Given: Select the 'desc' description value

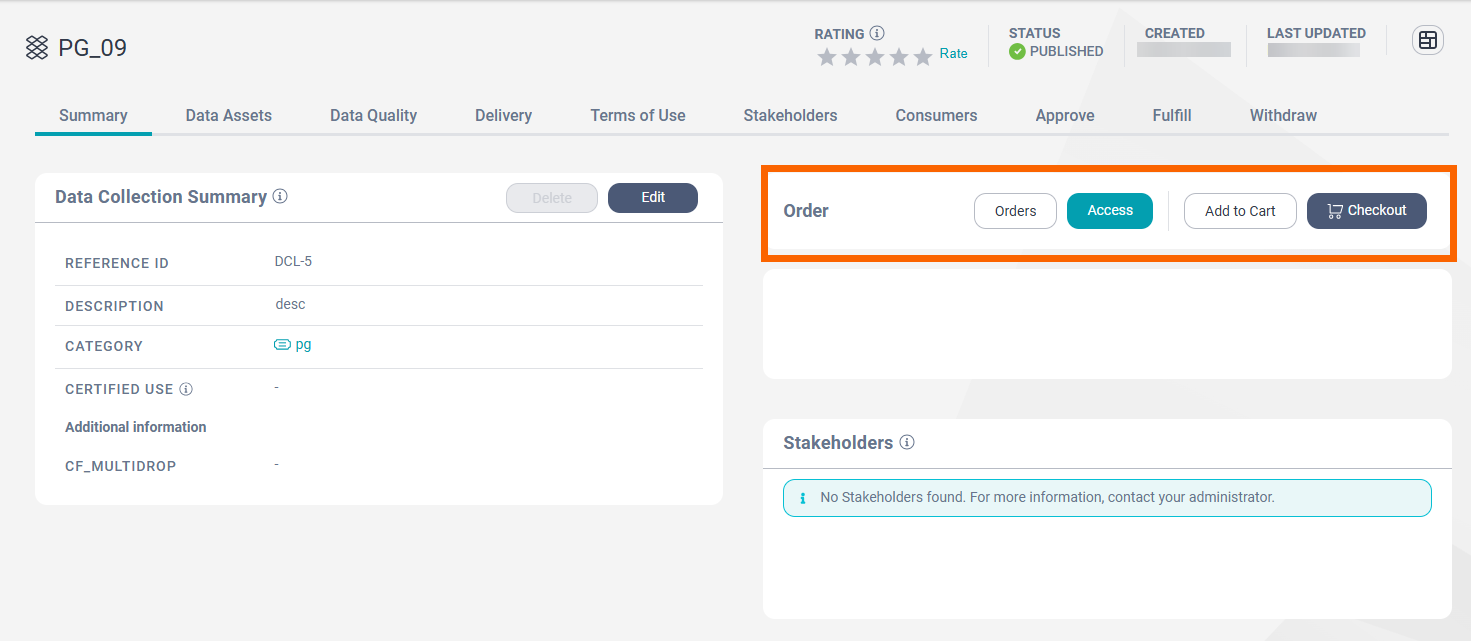Looking at the screenshot, I should click(290, 304).
